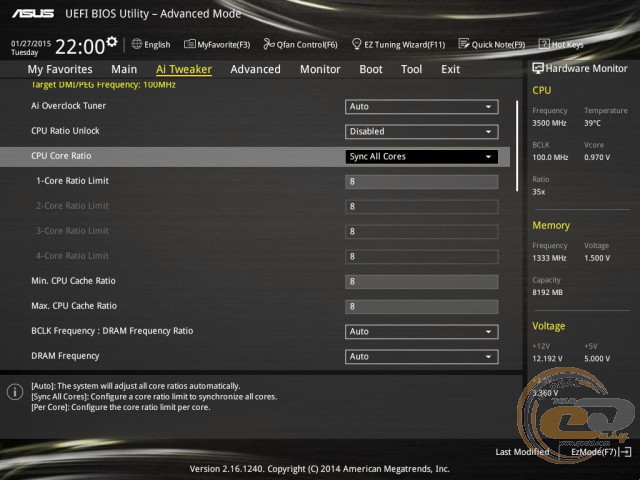Click the +12V 12.192 V reading
The image size is (640, 480).
(547, 358)
